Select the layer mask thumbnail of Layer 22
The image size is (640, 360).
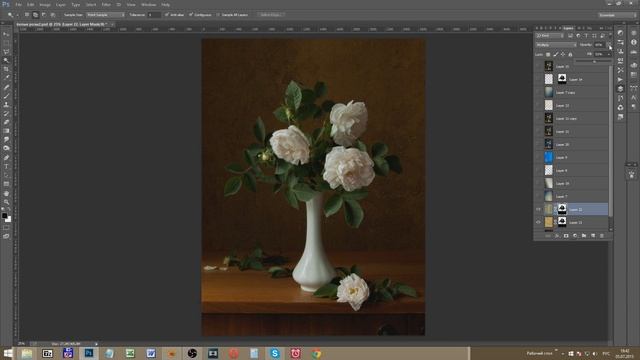[562, 209]
